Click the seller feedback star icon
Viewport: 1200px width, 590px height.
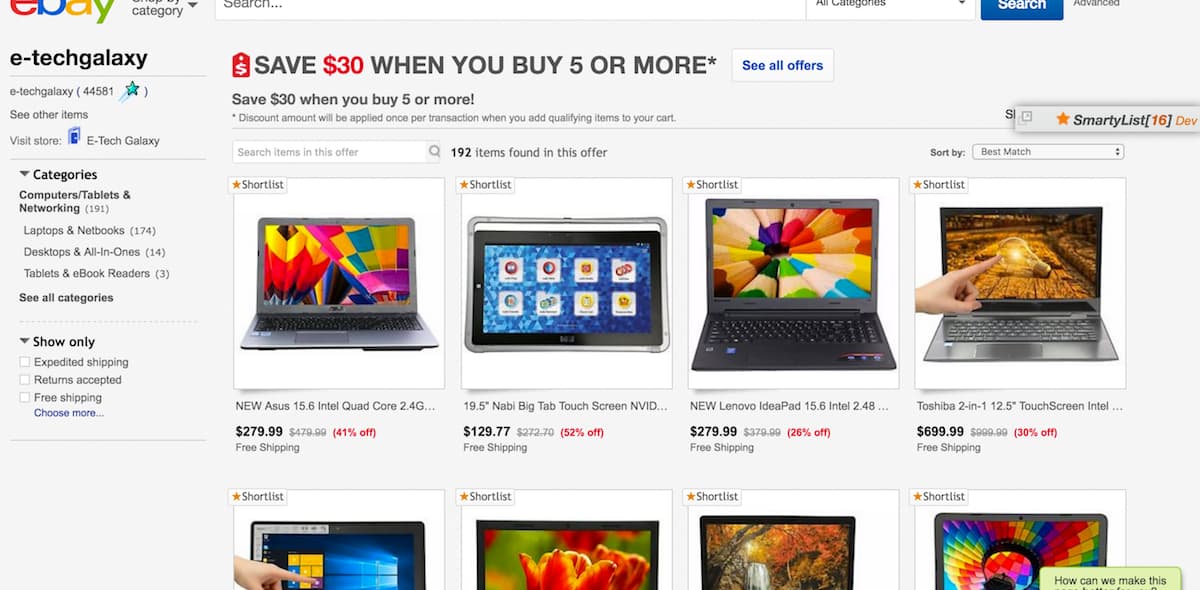129,91
